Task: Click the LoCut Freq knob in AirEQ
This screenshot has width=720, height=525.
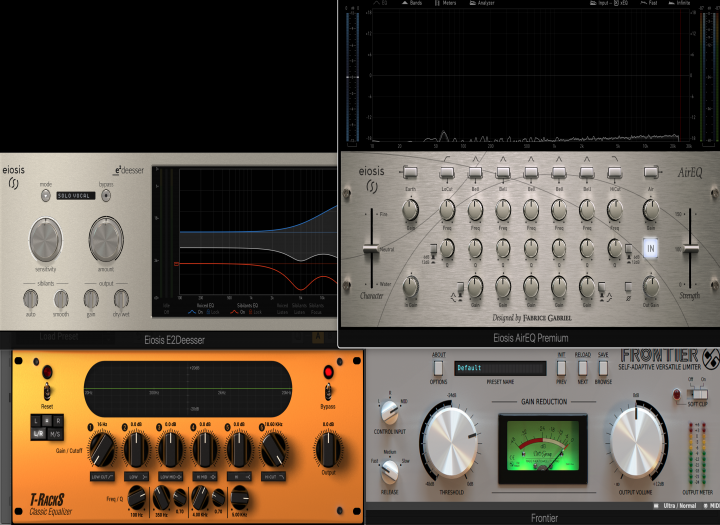Action: point(447,210)
